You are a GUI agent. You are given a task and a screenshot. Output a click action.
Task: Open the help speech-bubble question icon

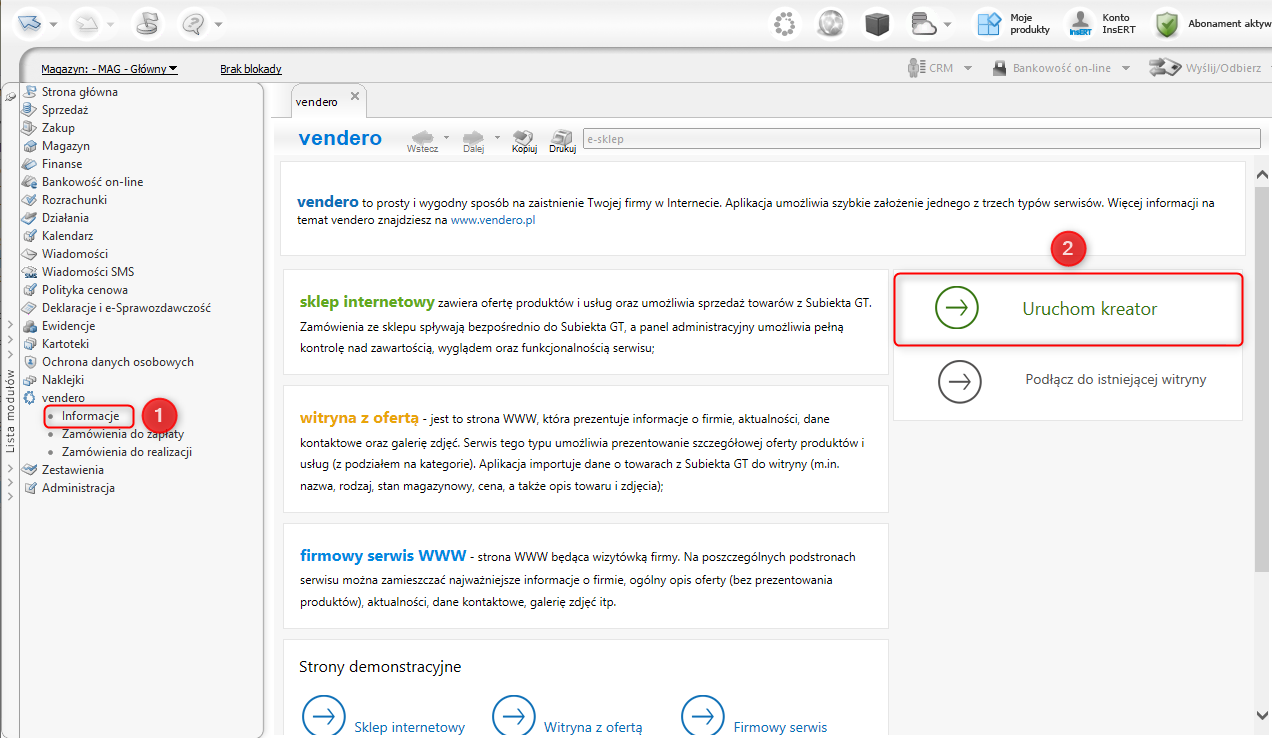click(x=194, y=22)
